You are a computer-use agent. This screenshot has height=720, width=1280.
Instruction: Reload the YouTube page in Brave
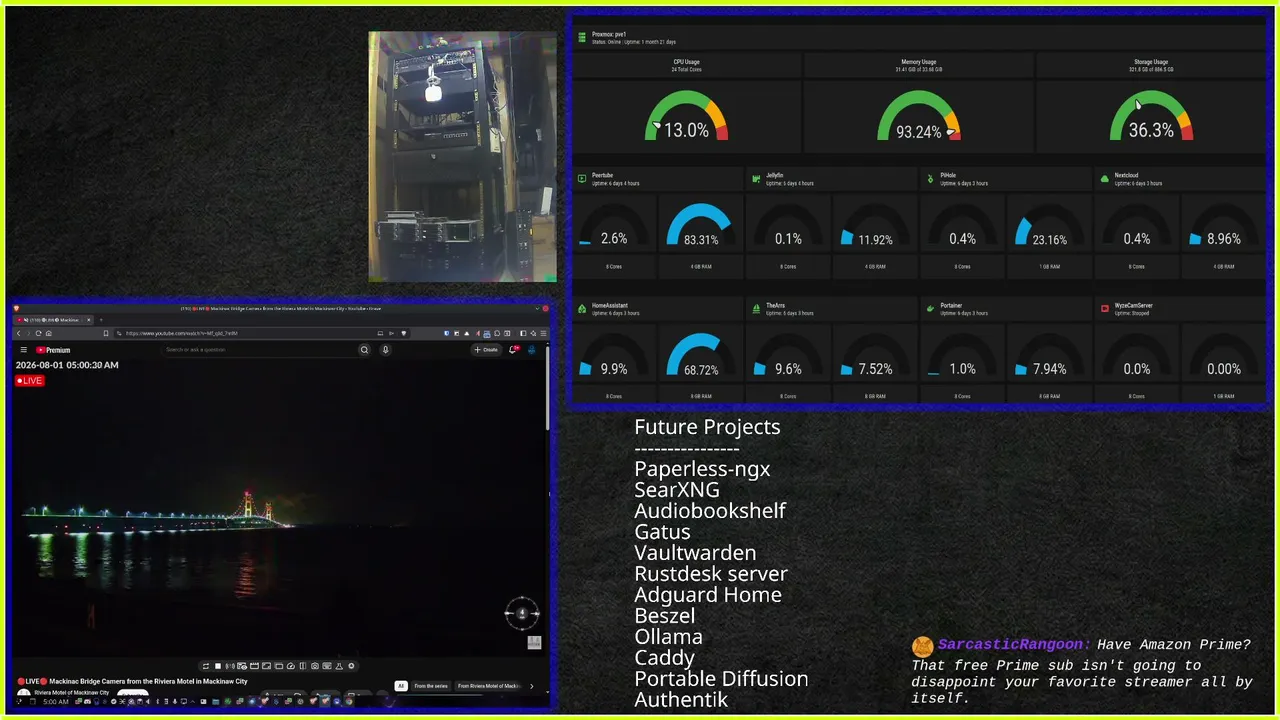(x=39, y=333)
